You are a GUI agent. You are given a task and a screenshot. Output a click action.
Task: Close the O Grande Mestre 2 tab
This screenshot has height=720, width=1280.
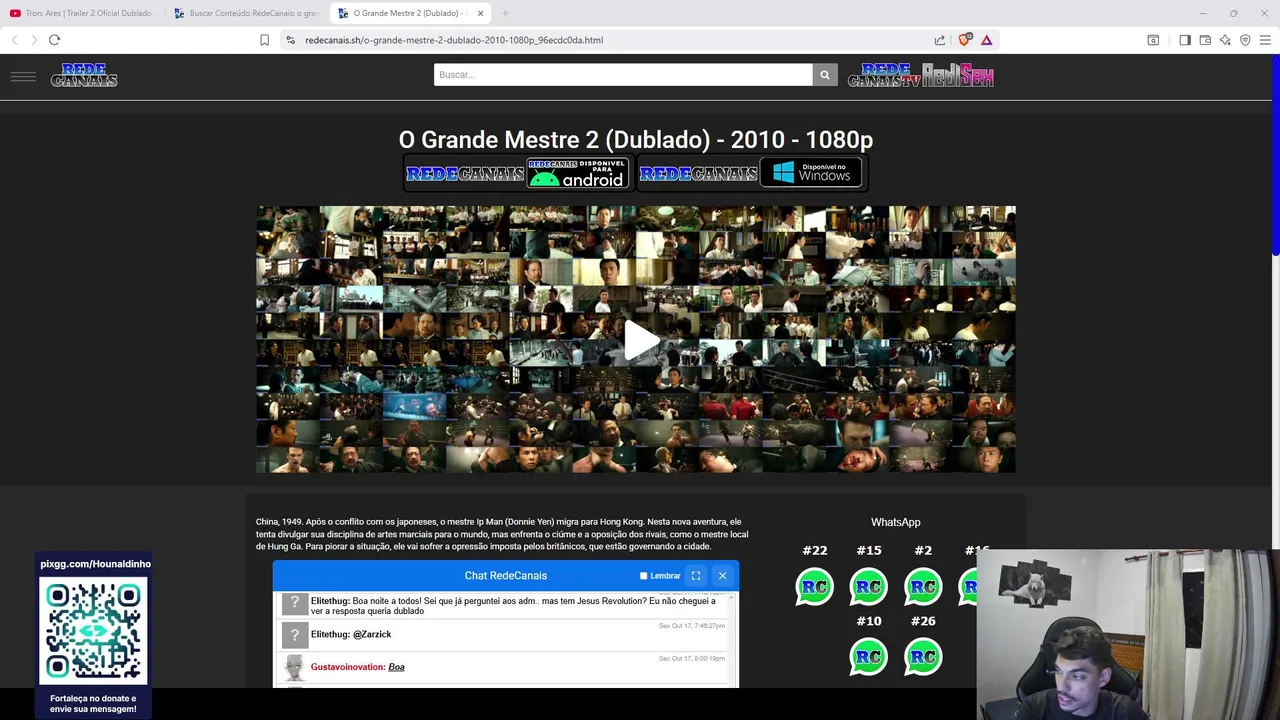[x=481, y=13]
